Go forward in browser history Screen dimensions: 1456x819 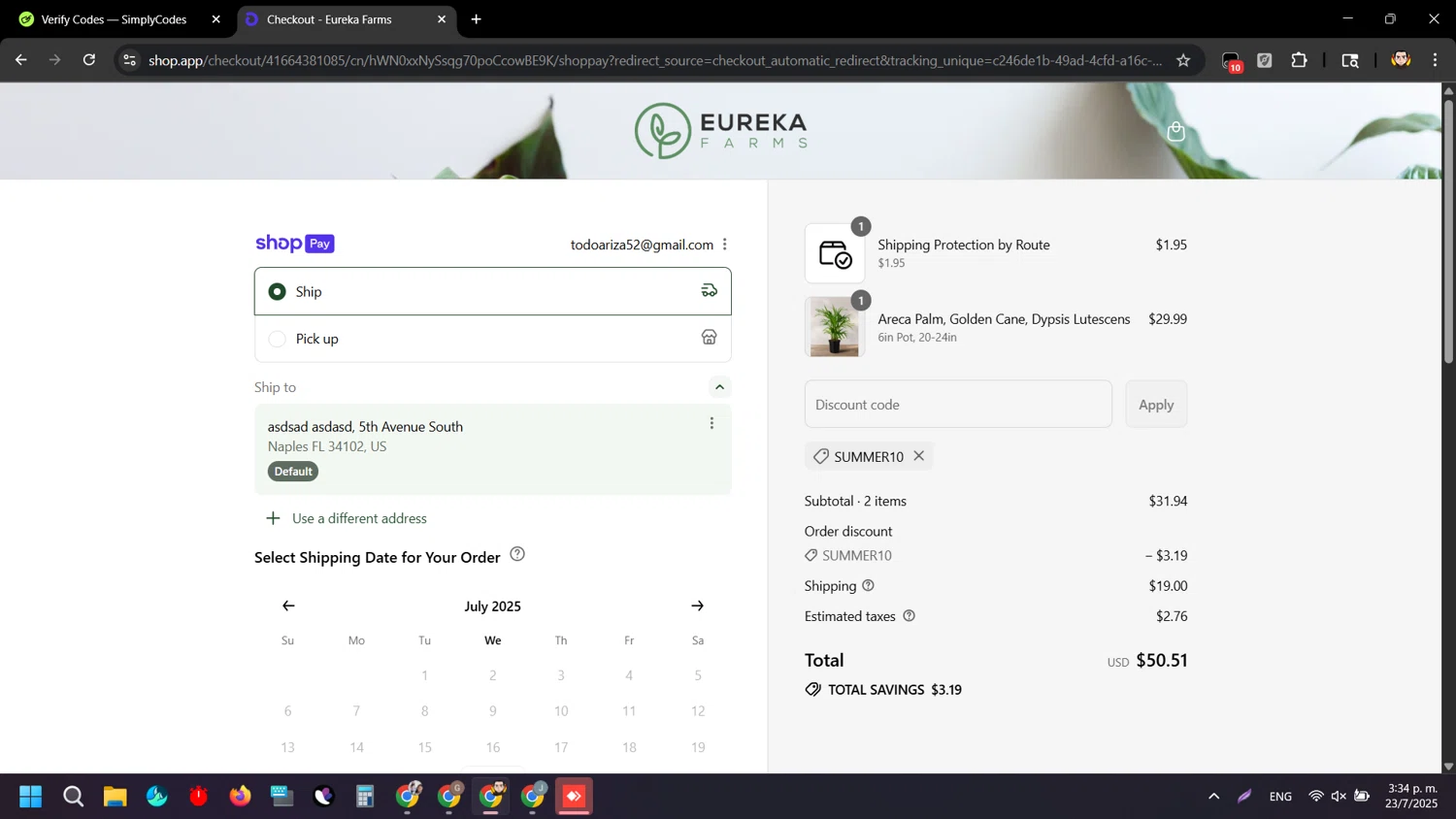(55, 60)
